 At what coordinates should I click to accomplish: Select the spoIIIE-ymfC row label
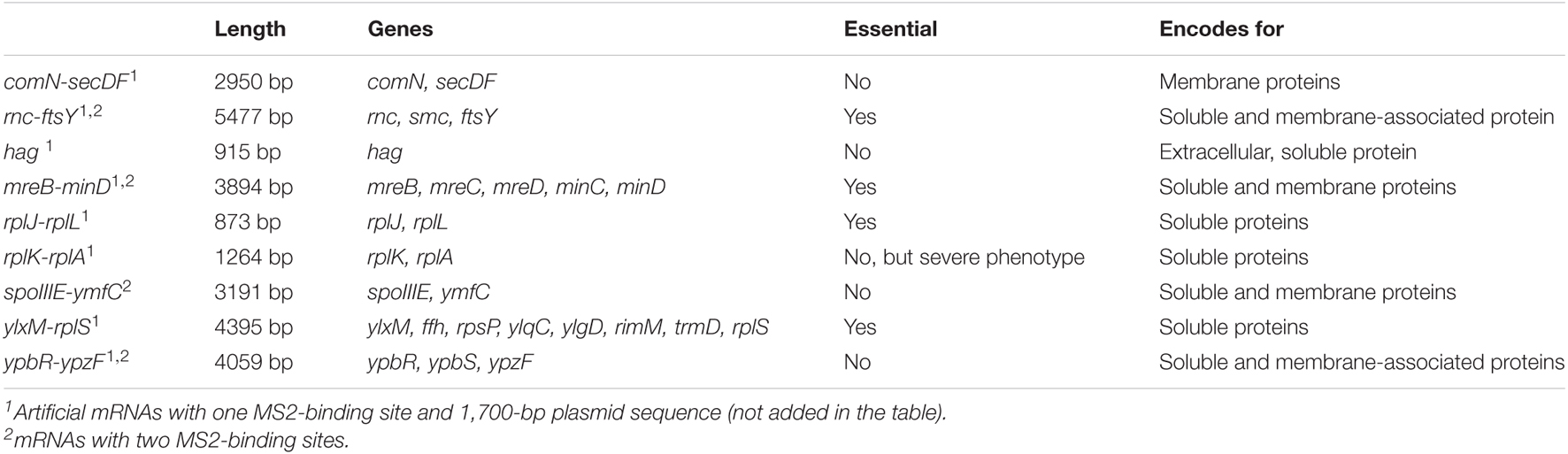tap(69, 291)
